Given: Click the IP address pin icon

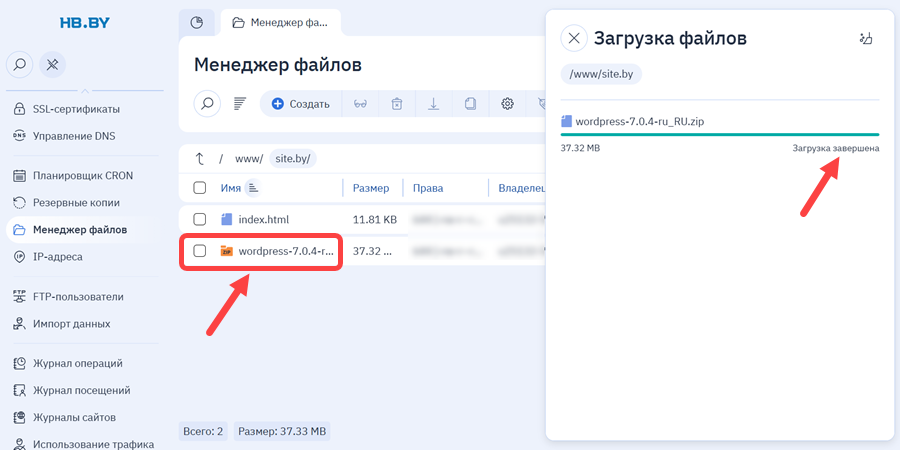Looking at the screenshot, I should tap(20, 257).
